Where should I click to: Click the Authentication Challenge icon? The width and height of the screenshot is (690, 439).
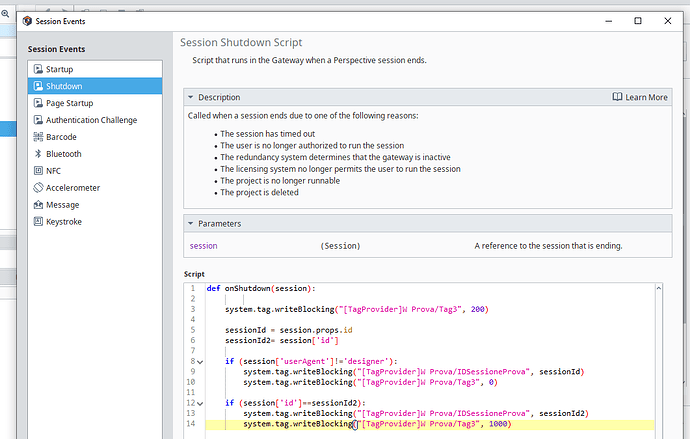(x=38, y=120)
